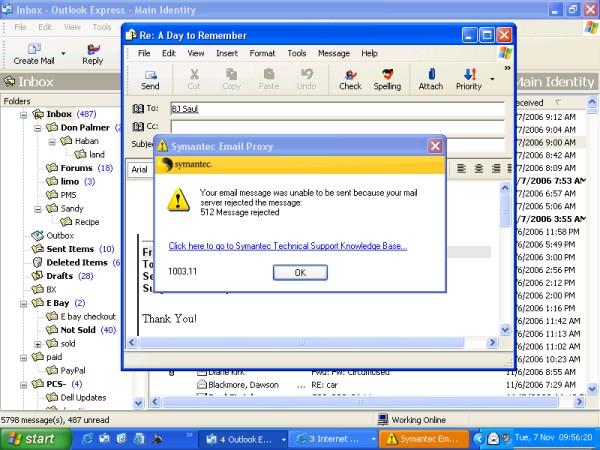Image resolution: width=600 pixels, height=450 pixels.
Task: Collapse the Don Palmer folder
Action: point(38,128)
